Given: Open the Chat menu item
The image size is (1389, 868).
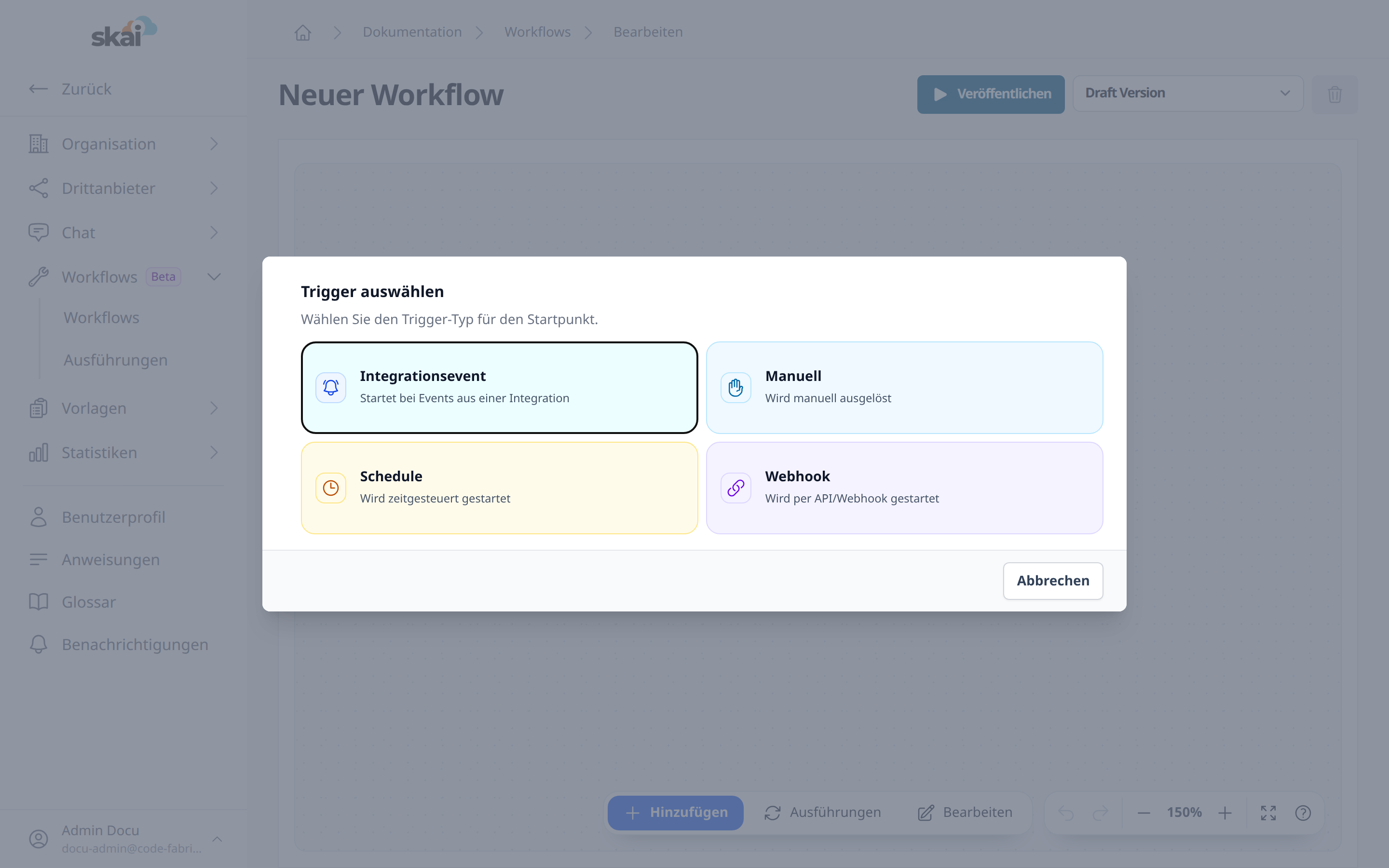Looking at the screenshot, I should (123, 232).
